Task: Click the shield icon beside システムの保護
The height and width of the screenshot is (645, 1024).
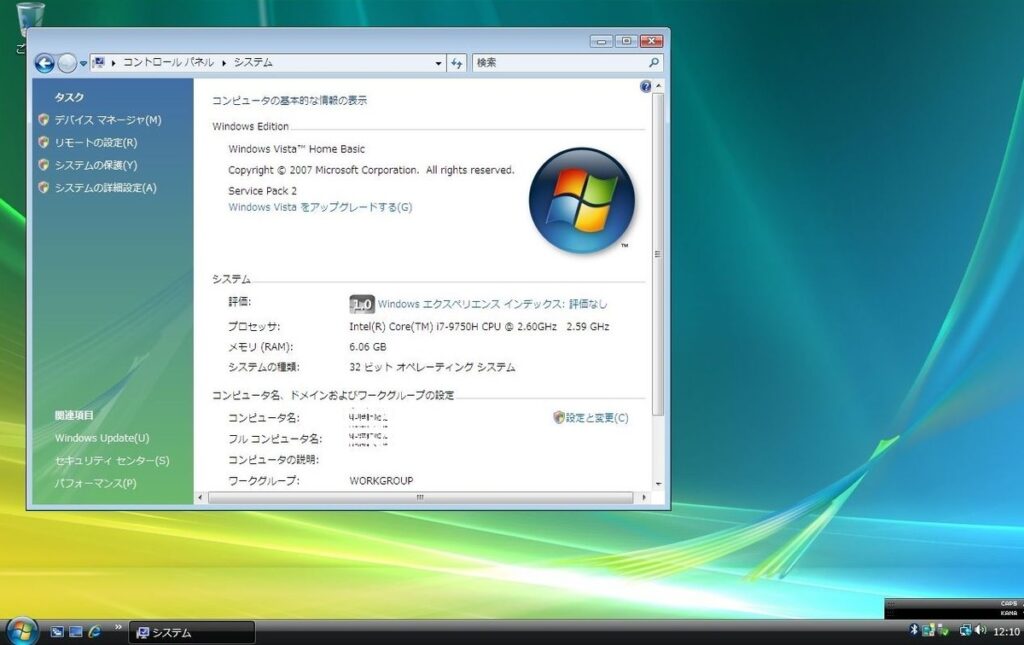Action: tap(44, 165)
